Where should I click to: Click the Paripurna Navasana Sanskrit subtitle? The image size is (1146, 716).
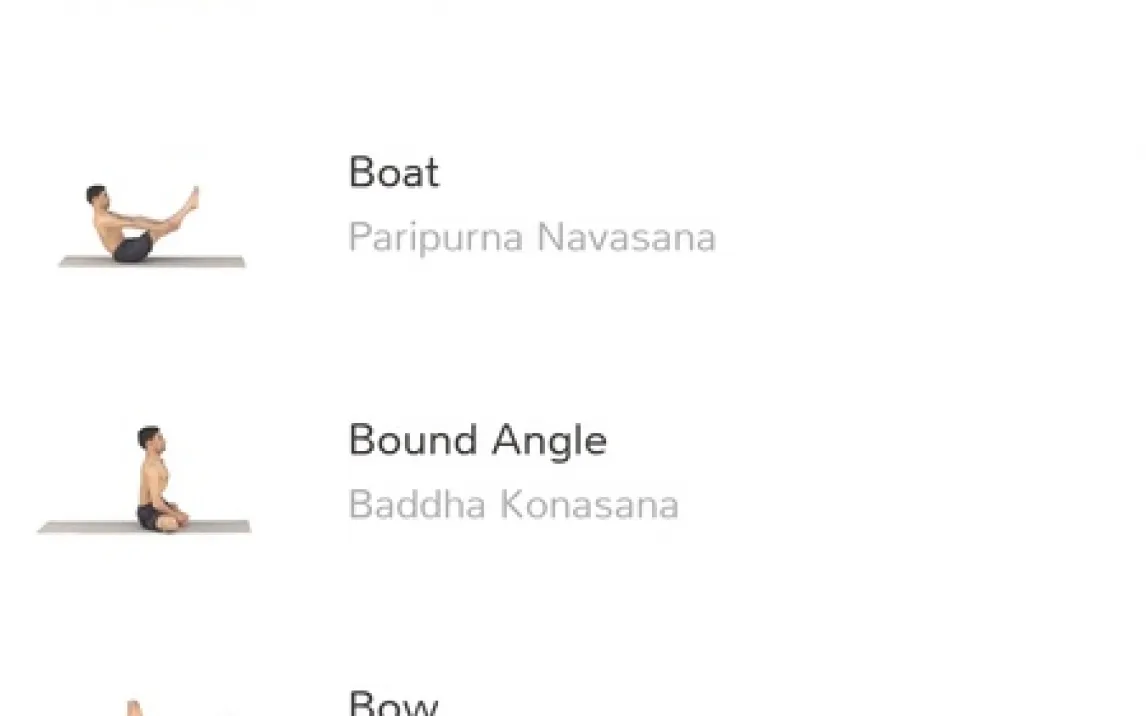[x=531, y=238]
